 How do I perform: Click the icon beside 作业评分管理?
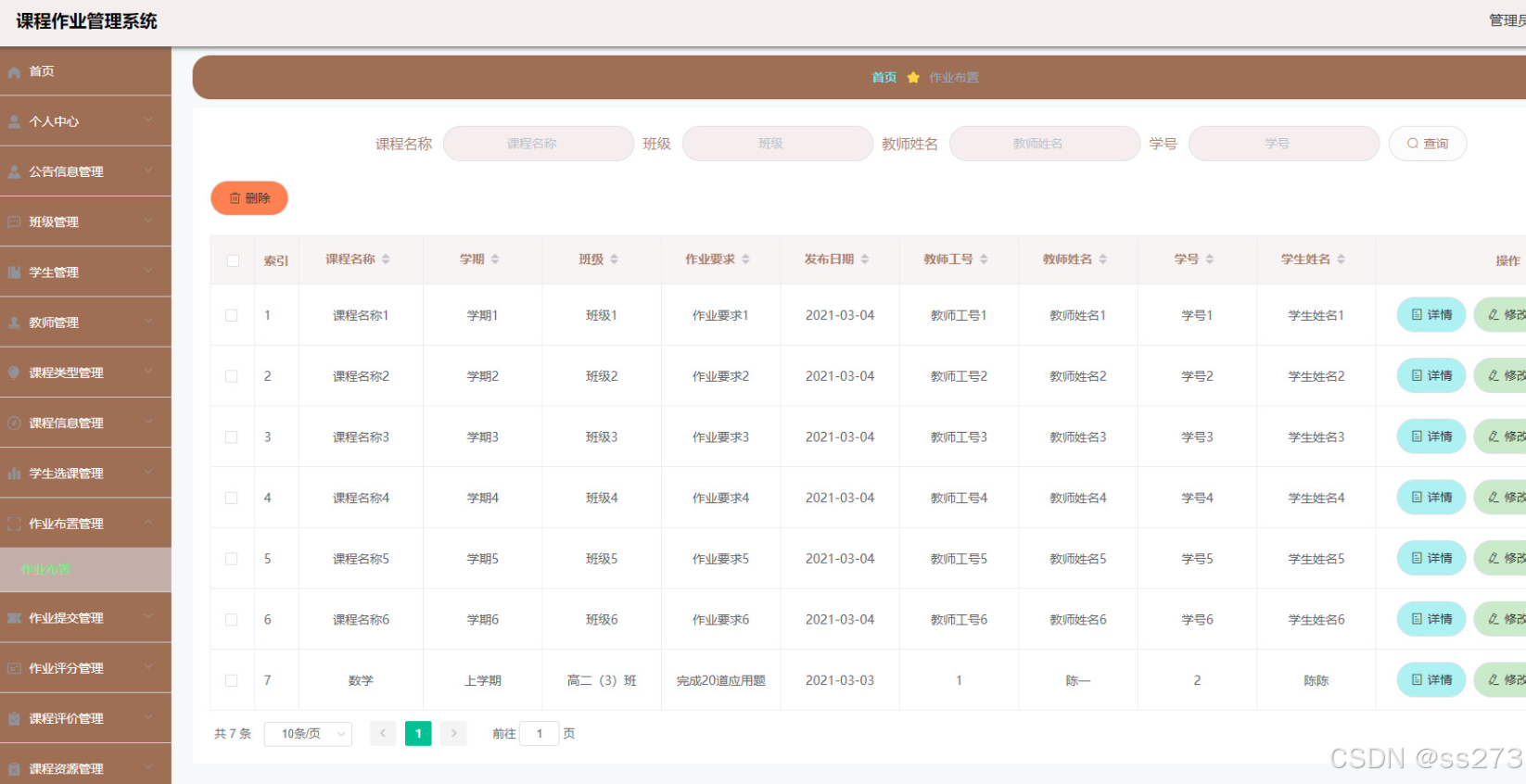[x=14, y=668]
